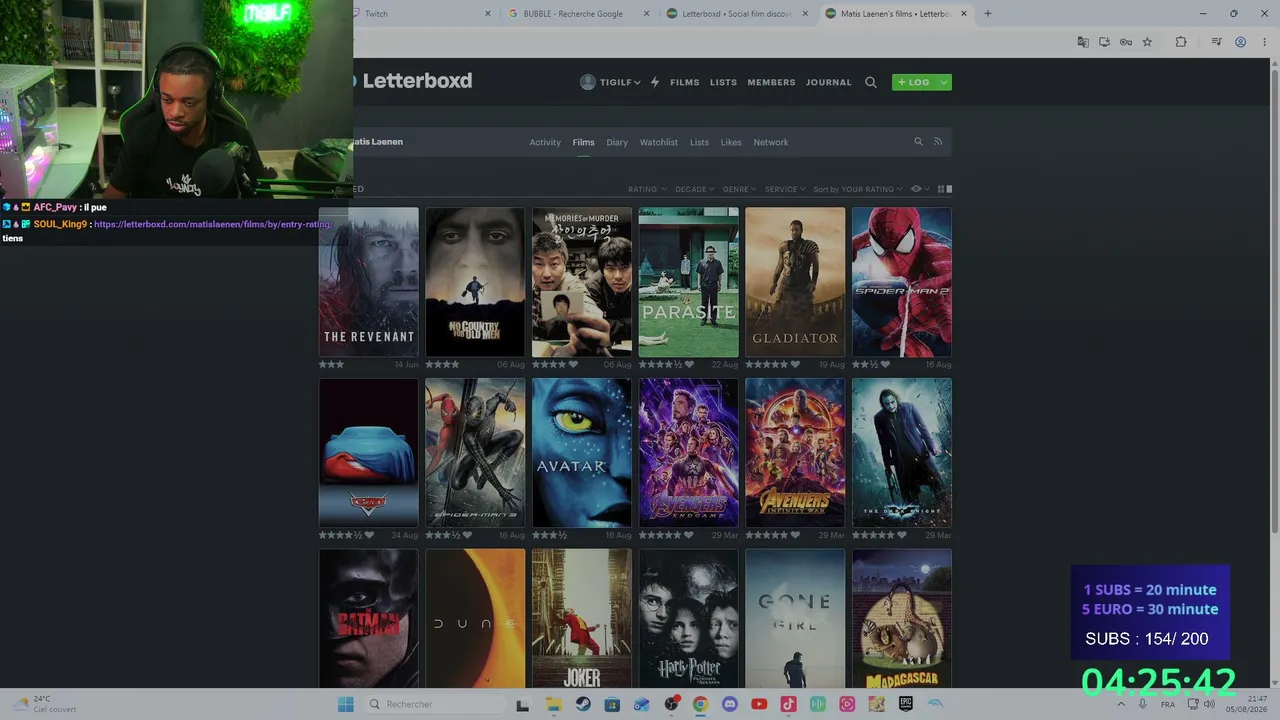
Task: Open the Network profile tab
Action: coord(771,142)
